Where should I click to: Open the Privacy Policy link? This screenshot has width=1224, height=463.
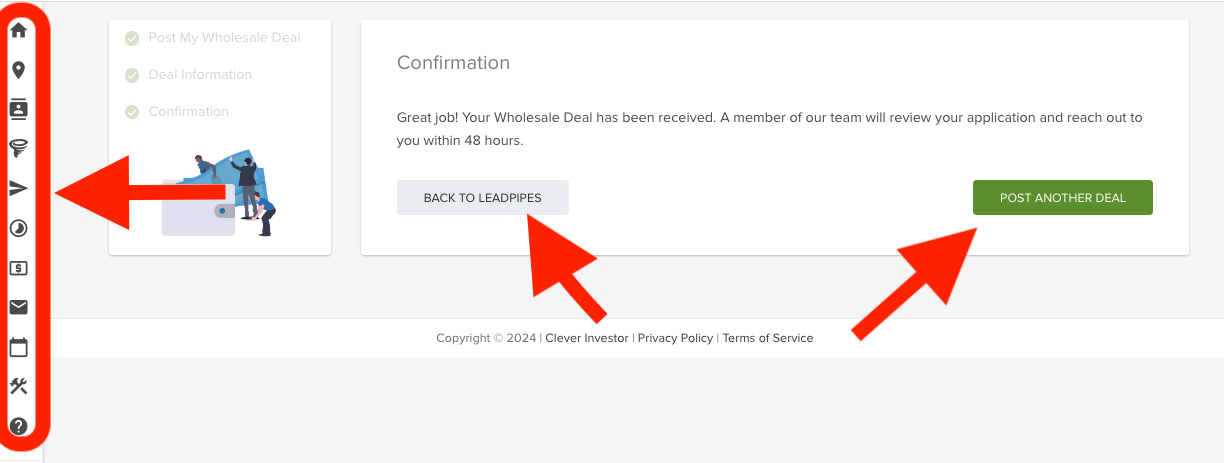point(675,338)
